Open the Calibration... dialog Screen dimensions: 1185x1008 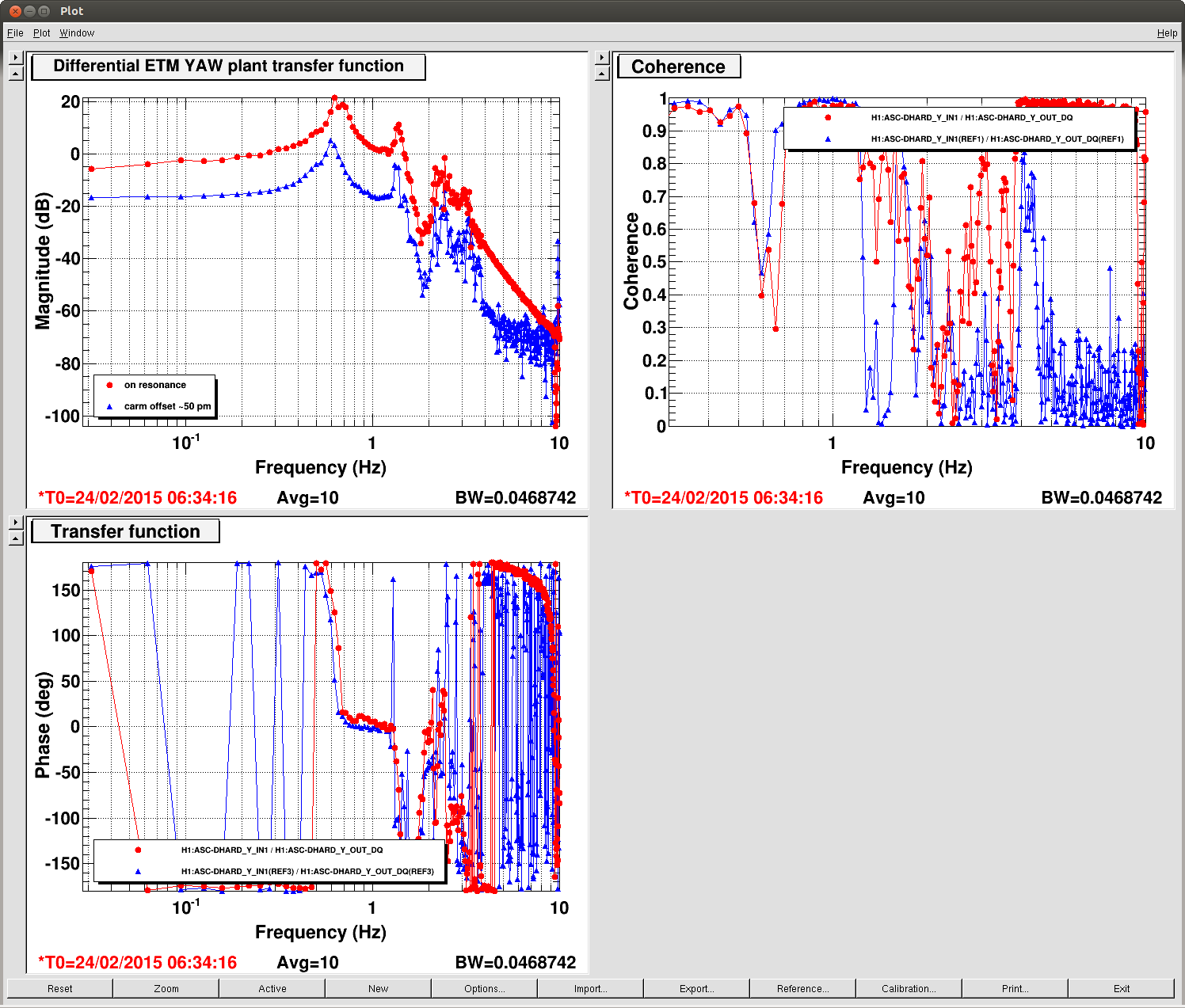click(x=909, y=988)
